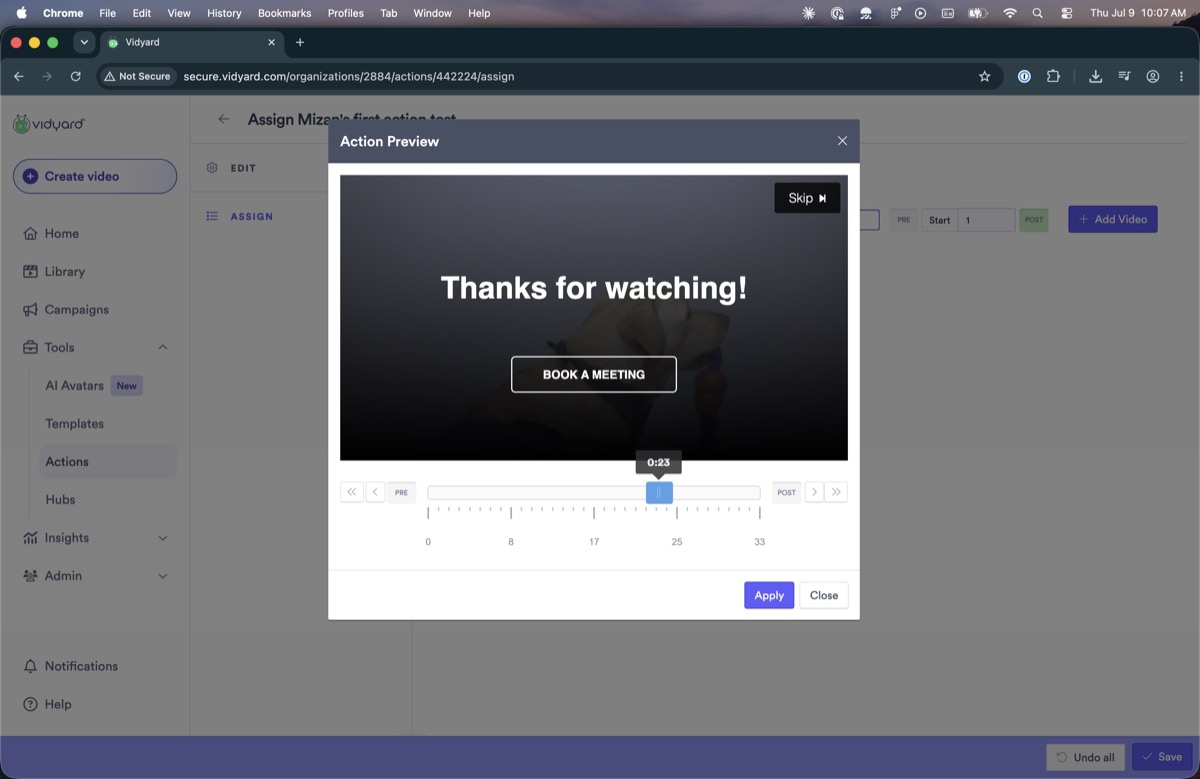Click the Not Secure site indicator
This screenshot has width=1200, height=779.
[x=138, y=76]
